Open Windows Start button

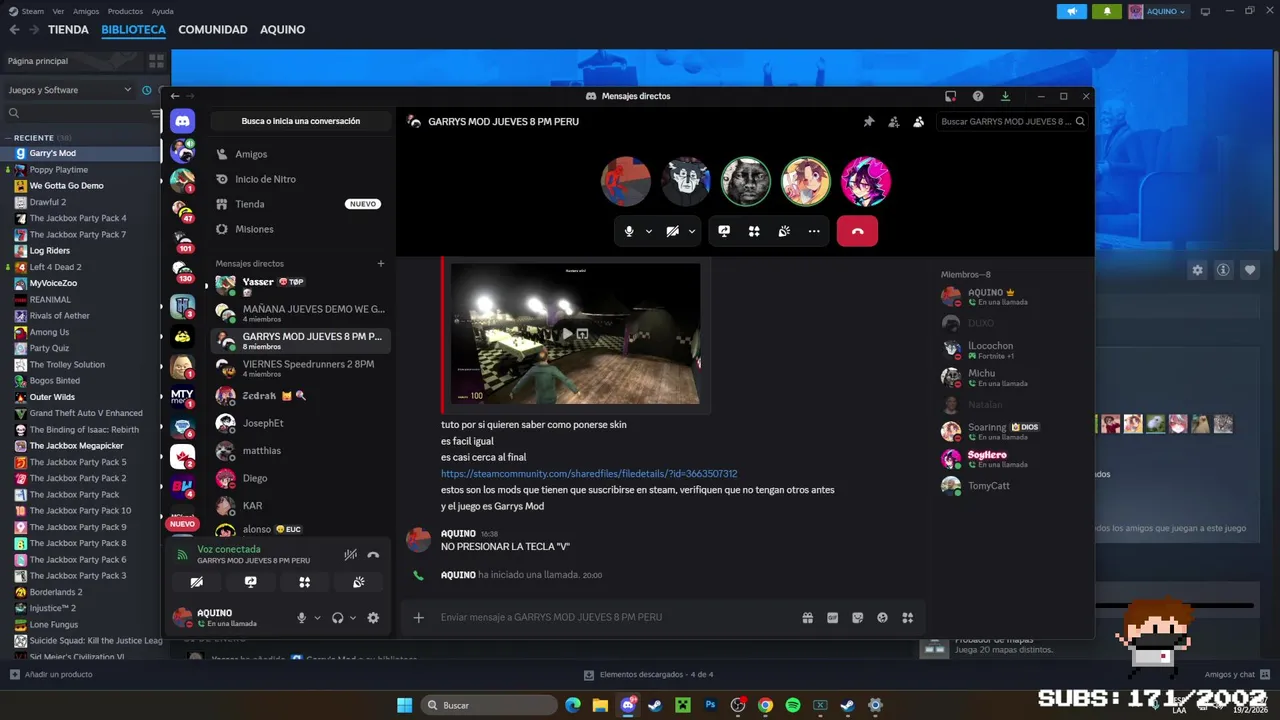point(404,705)
